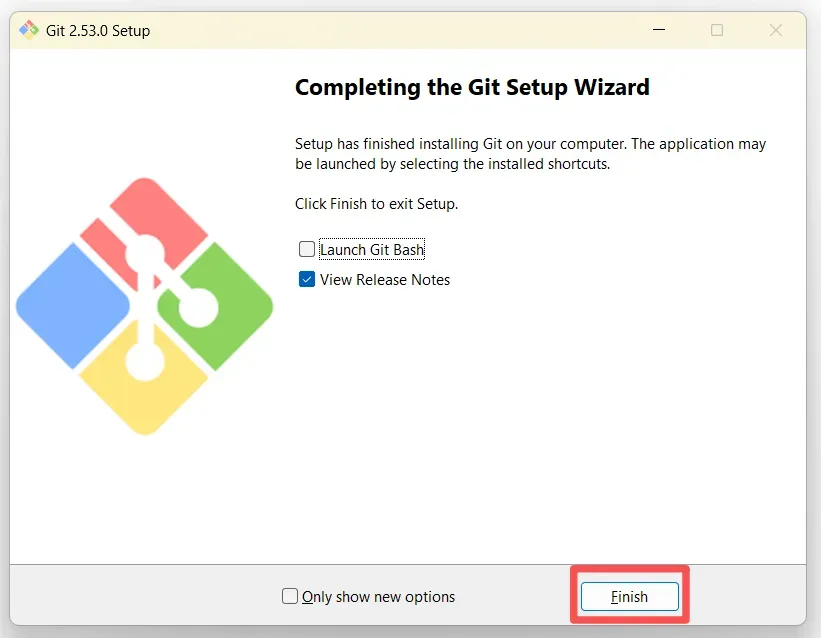Enable the Launch Git Bash checkbox
The height and width of the screenshot is (638, 821).
pos(307,249)
